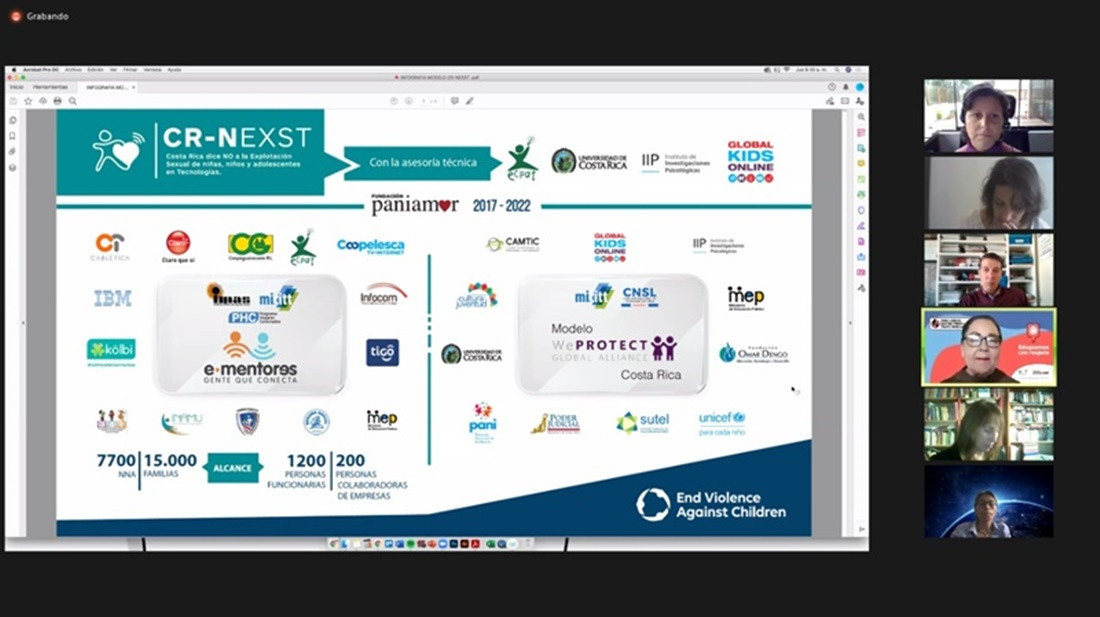This screenshot has width=1100, height=617.
Task: Click the CR-NEXST title in the document
Action: [237, 137]
